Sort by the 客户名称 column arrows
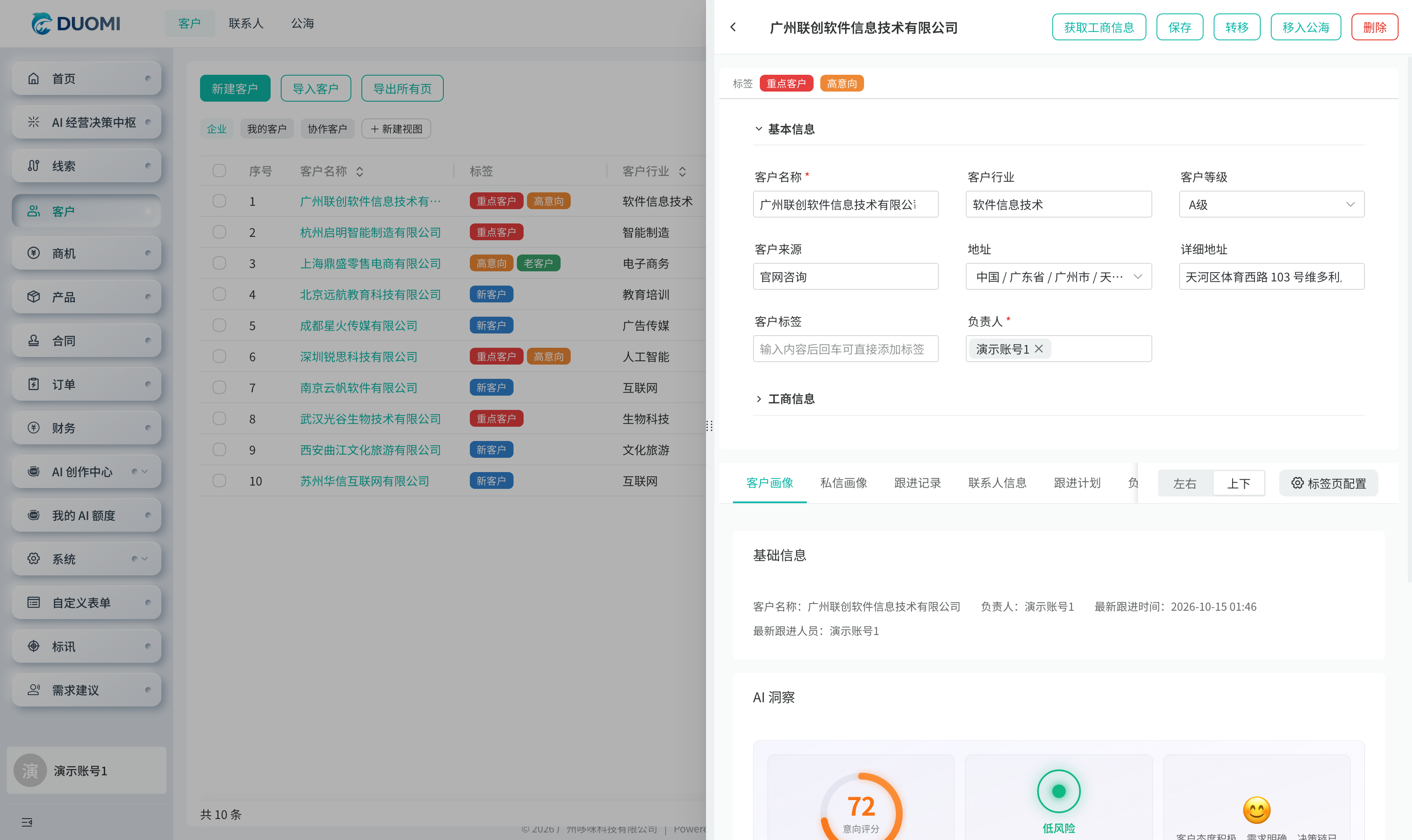The width and height of the screenshot is (1412, 840). point(360,171)
